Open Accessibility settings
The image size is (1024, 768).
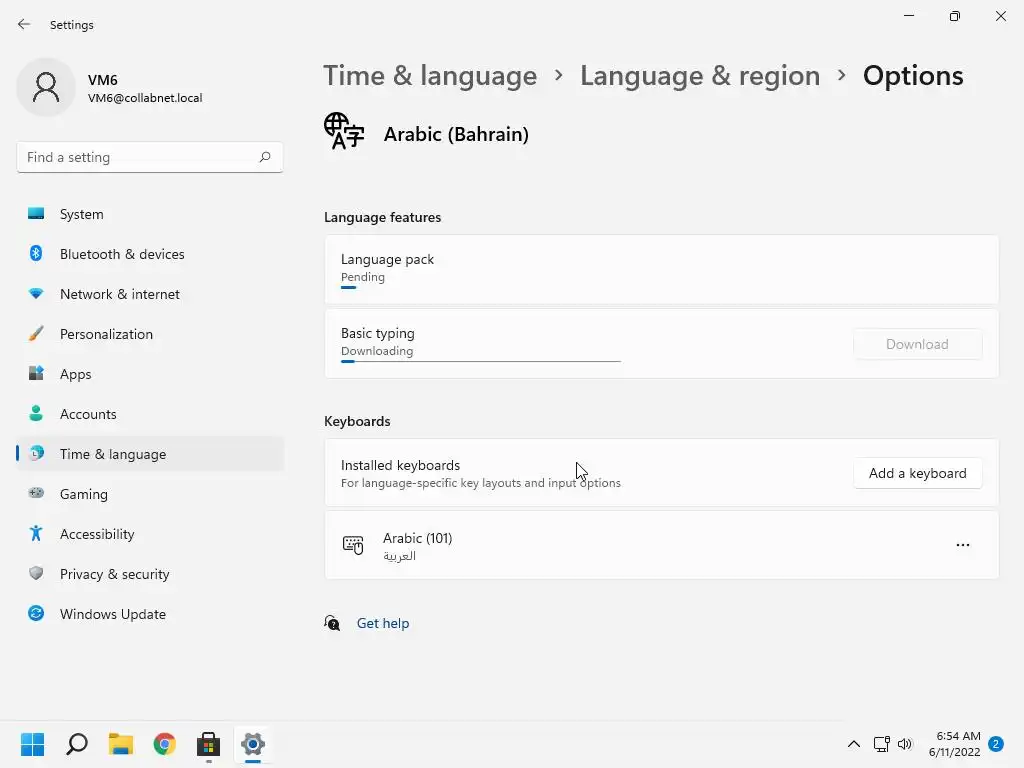tap(97, 534)
